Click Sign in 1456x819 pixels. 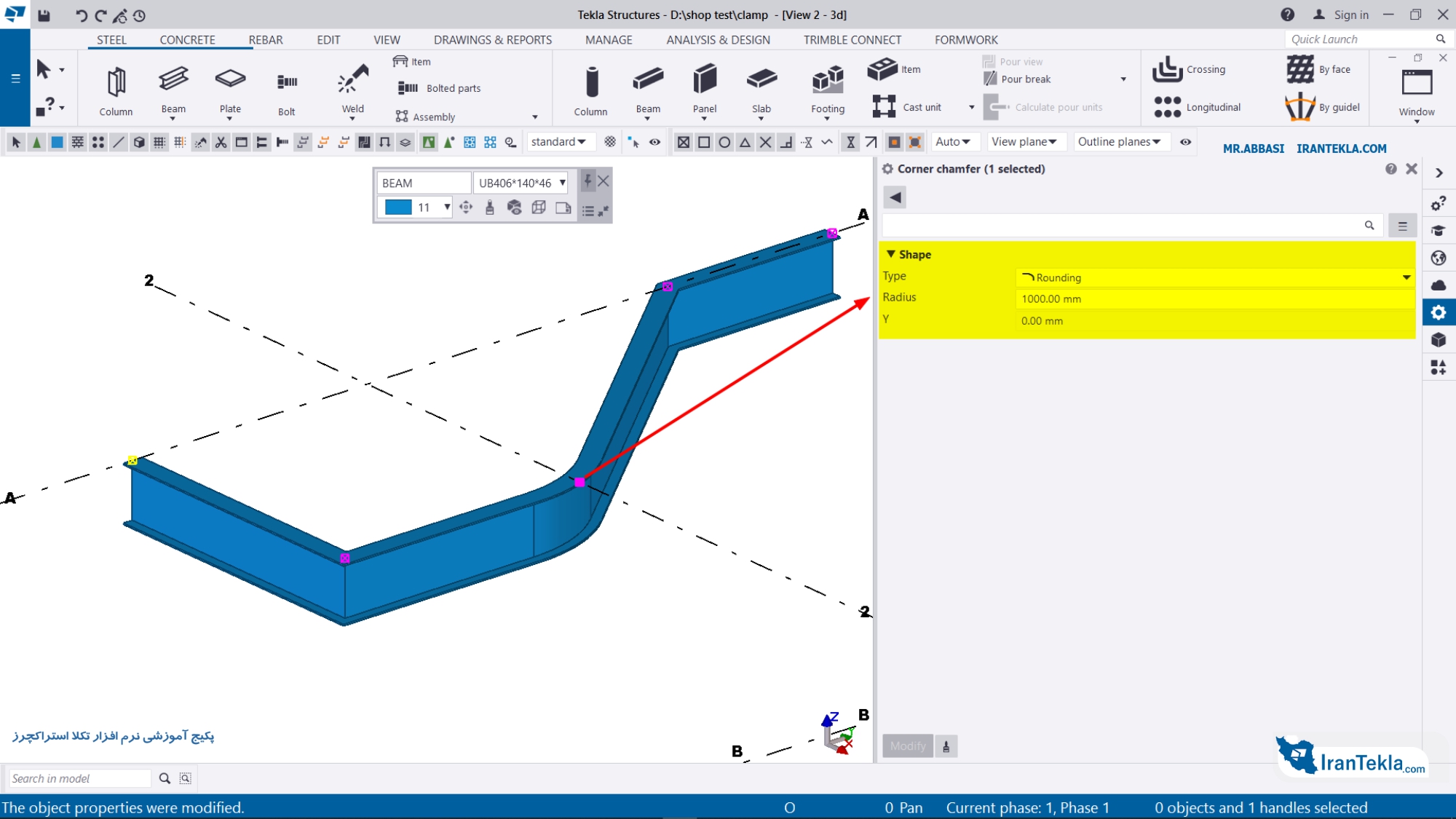1340,15
